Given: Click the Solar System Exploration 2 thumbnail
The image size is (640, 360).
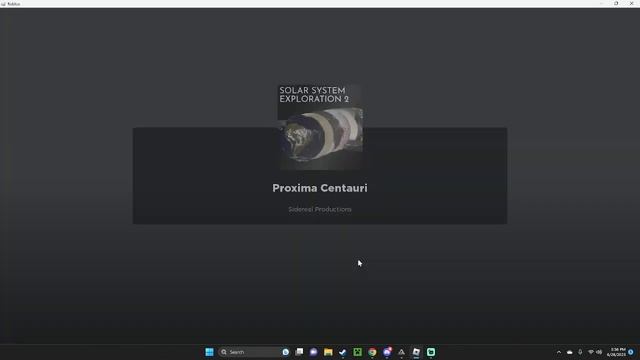Looking at the screenshot, I should (320, 127).
